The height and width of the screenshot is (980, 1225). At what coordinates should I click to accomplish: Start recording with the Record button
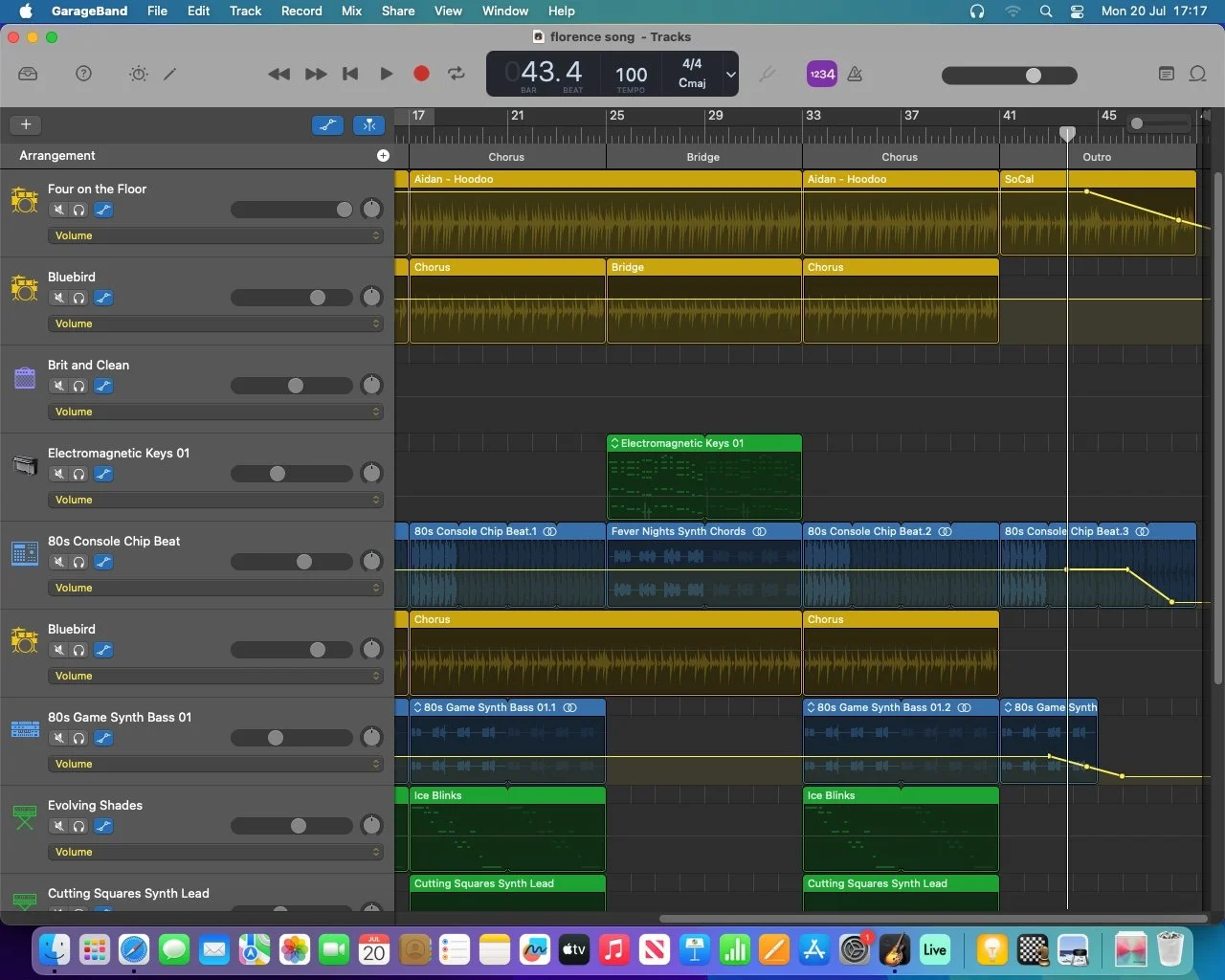click(x=421, y=74)
